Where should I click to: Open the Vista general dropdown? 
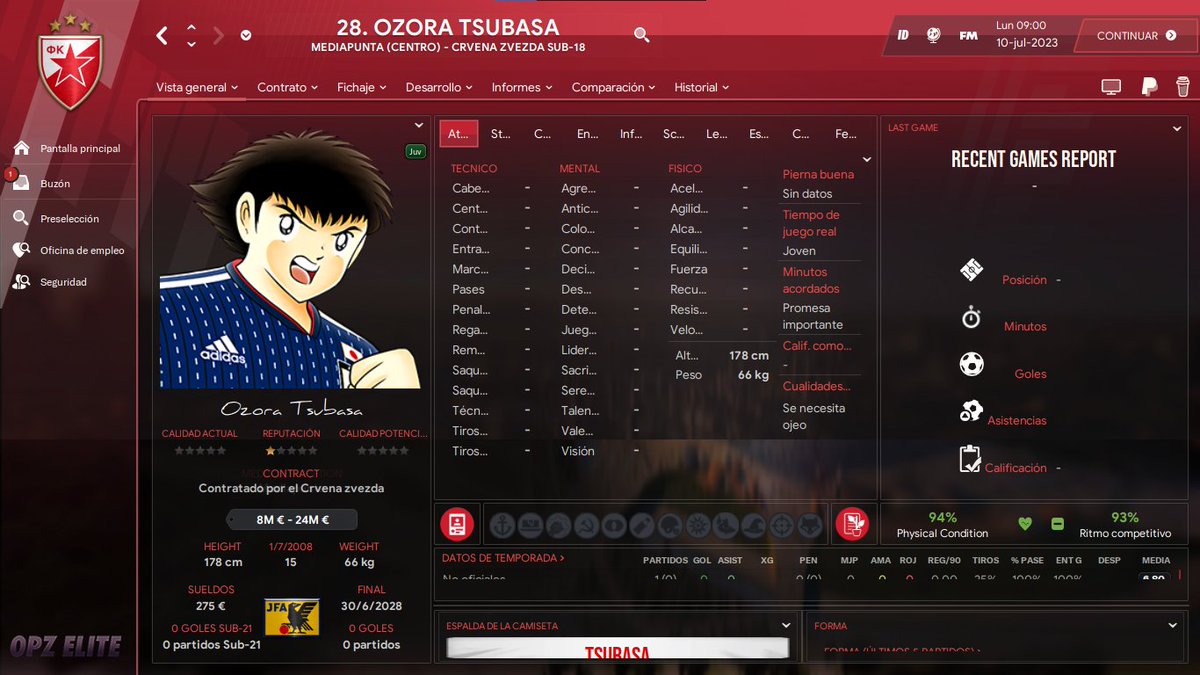click(197, 87)
